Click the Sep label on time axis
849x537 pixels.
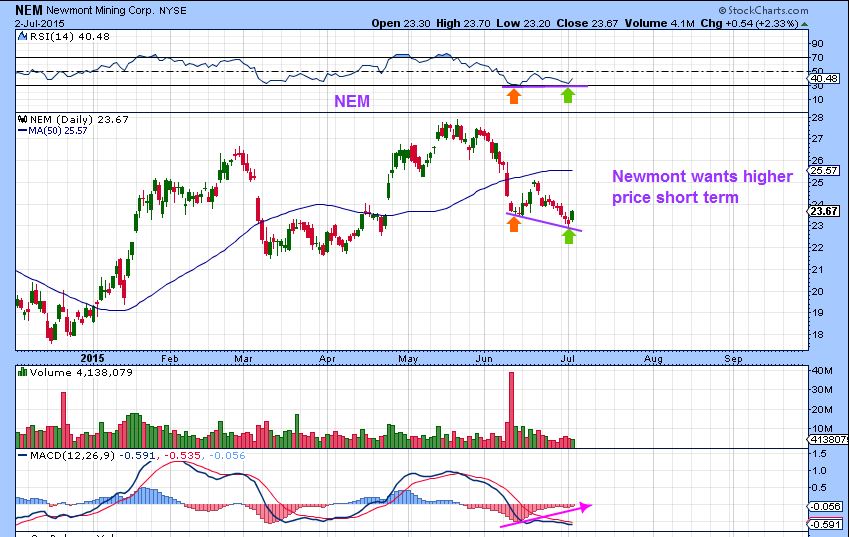click(x=733, y=358)
